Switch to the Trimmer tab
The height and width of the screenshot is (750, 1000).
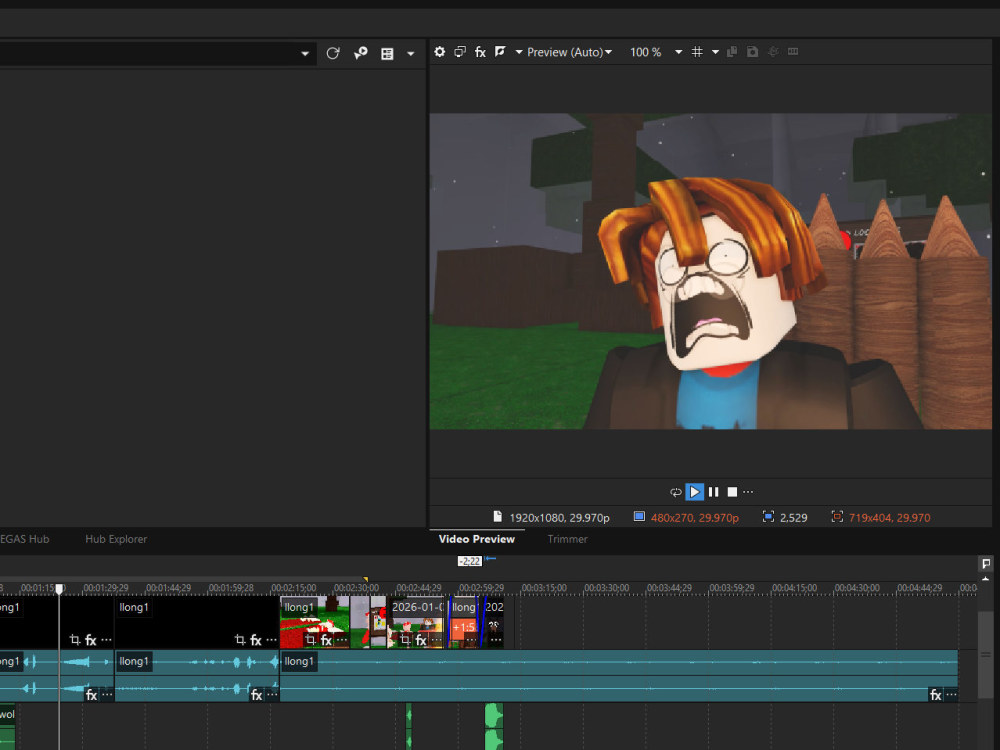(x=567, y=539)
